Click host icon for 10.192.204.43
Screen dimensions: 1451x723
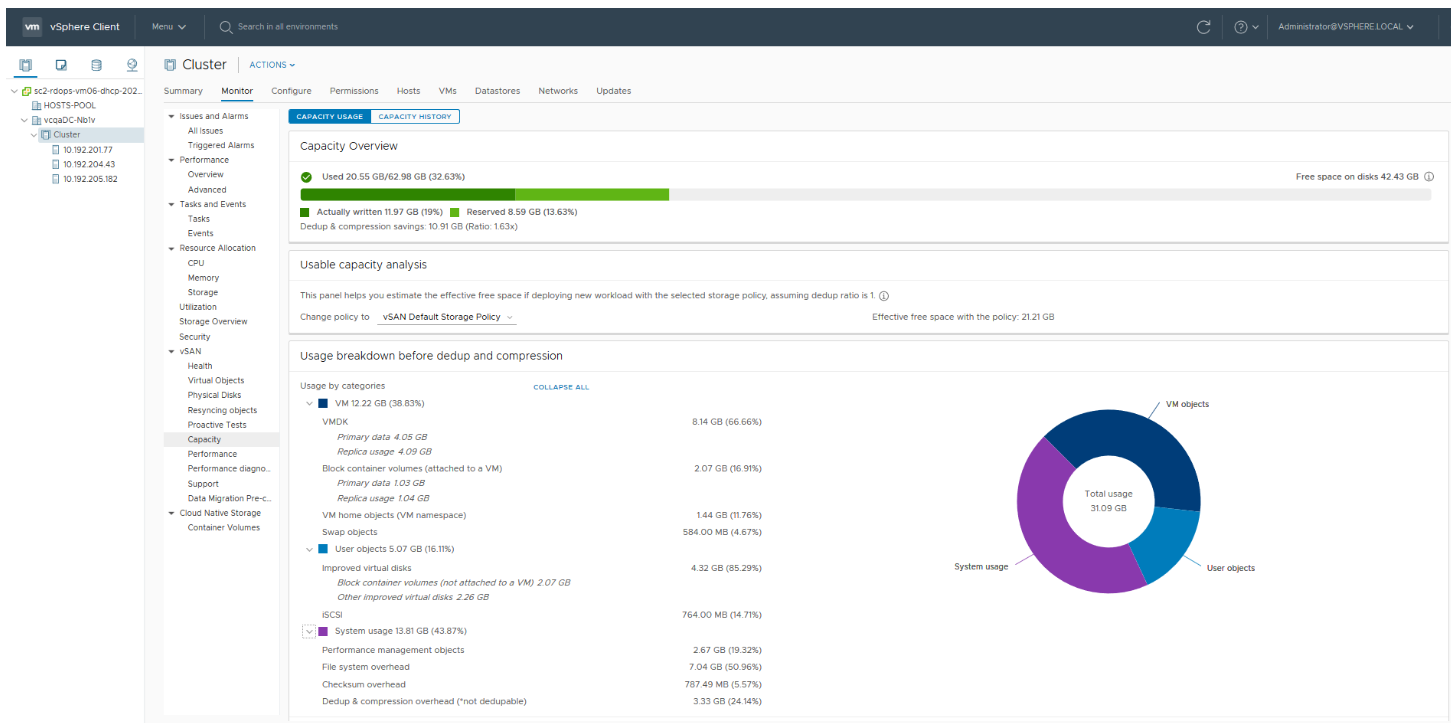56,164
